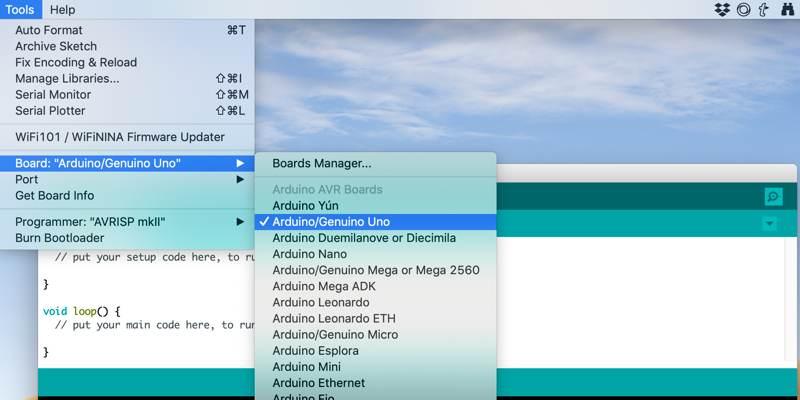Select Burn Bootloader

59,238
